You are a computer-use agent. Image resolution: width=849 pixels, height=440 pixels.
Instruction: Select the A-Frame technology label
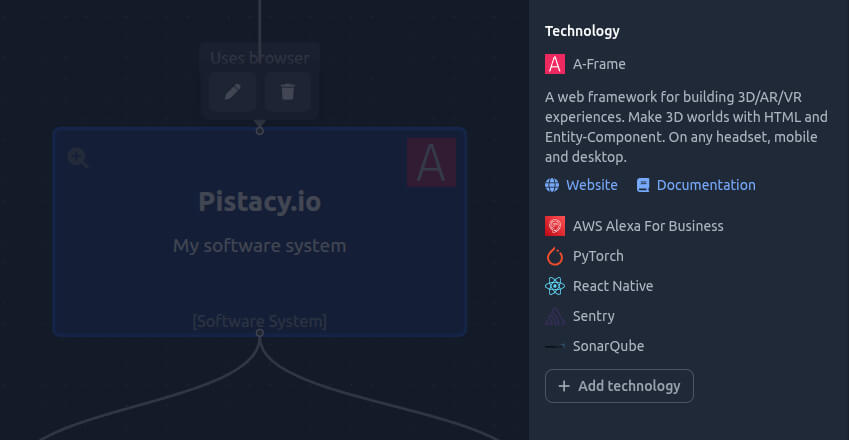point(599,64)
